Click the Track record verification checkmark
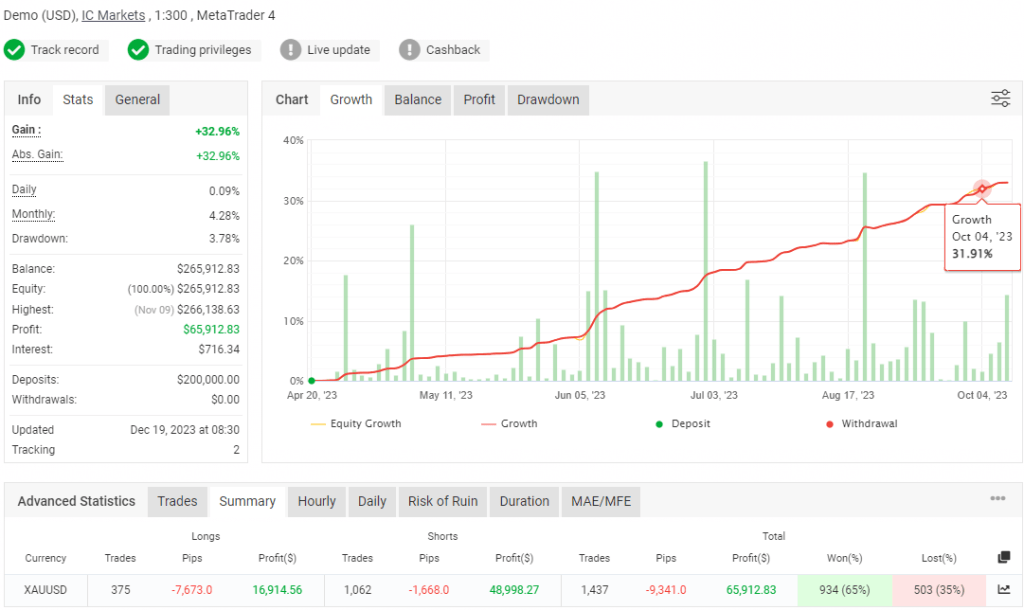This screenshot has width=1024, height=610. 15,49
